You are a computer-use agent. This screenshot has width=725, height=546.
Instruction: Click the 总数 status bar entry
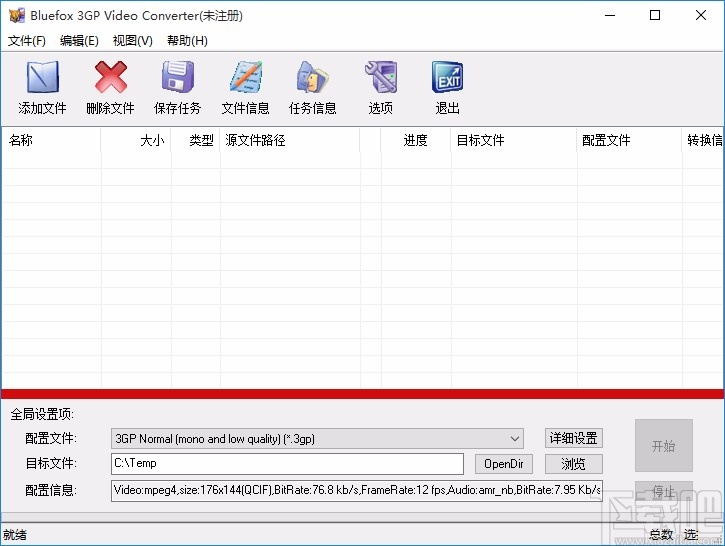pyautogui.click(x=661, y=535)
